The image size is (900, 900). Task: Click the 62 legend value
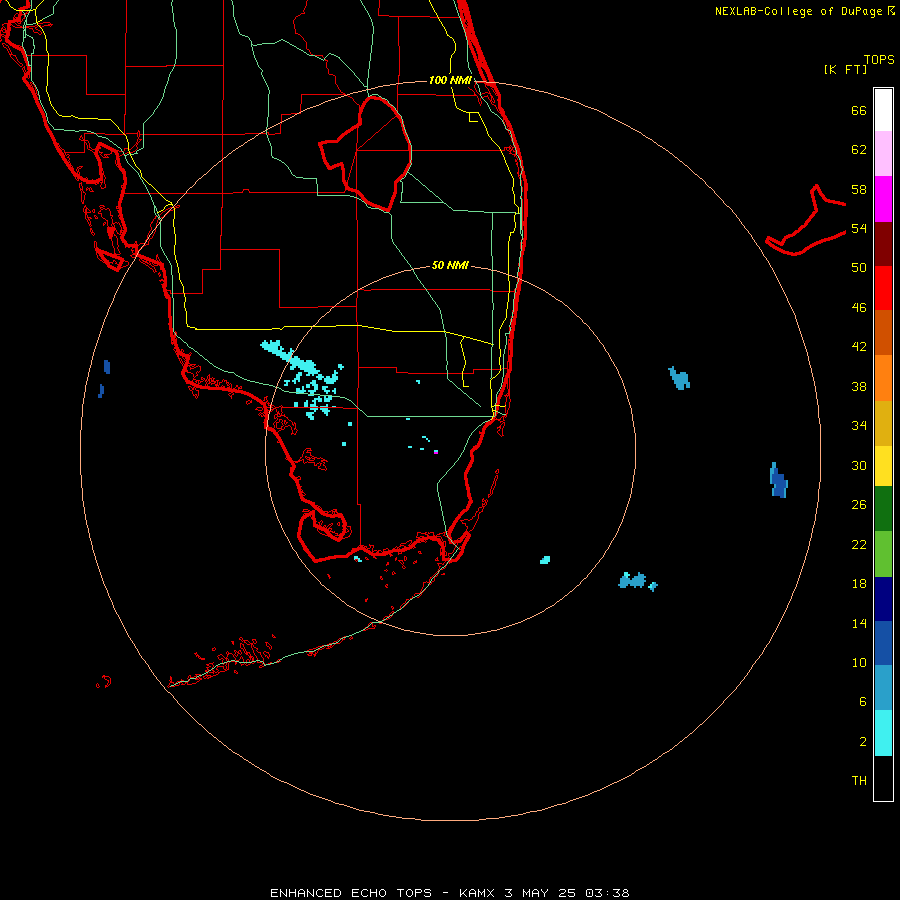click(x=859, y=150)
